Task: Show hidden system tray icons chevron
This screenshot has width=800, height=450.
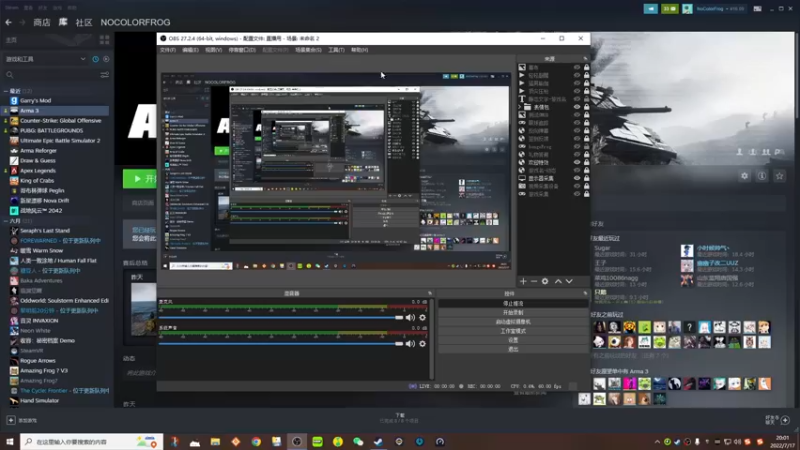Action: pos(657,442)
